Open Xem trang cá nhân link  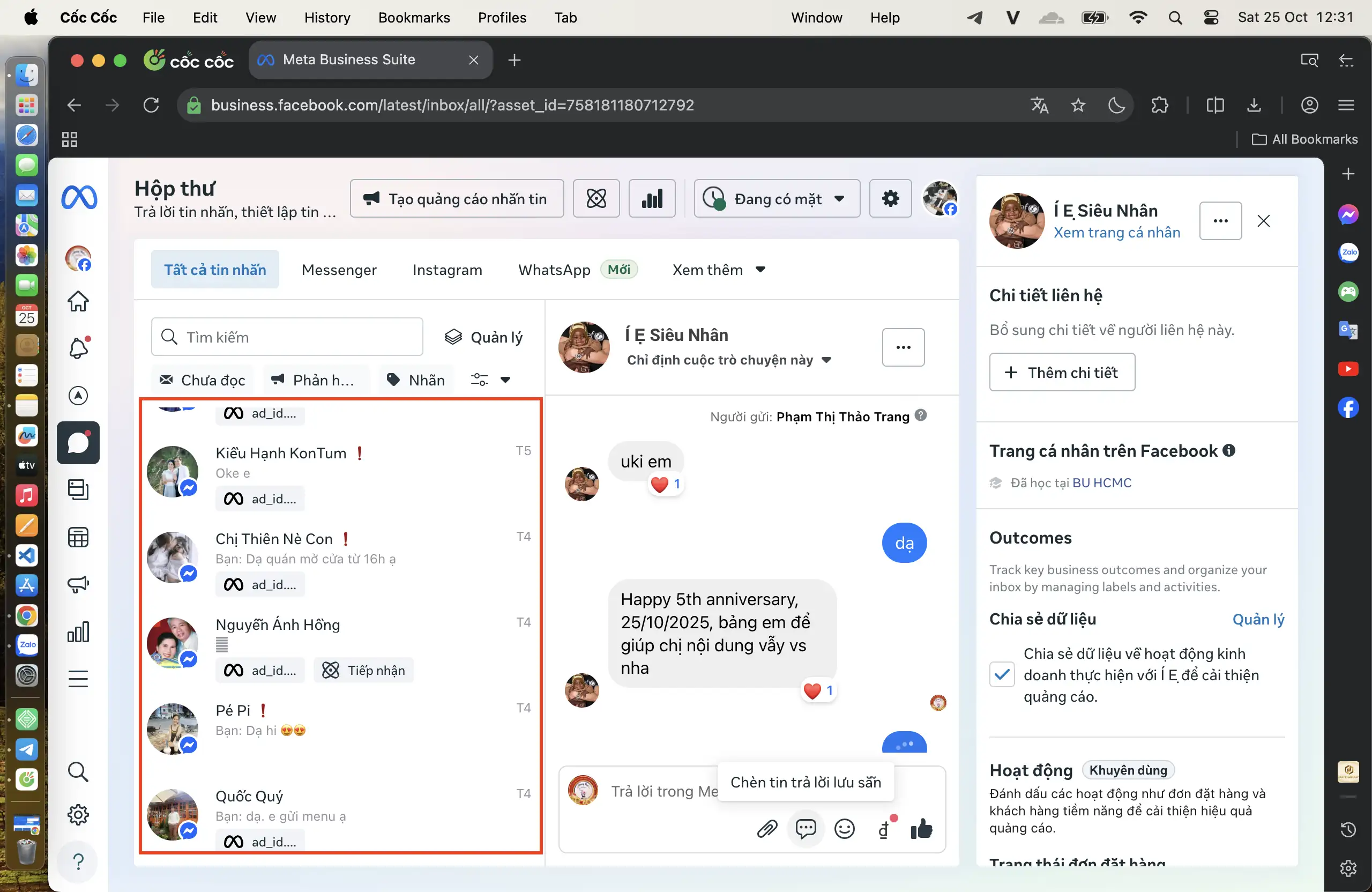click(x=1116, y=232)
